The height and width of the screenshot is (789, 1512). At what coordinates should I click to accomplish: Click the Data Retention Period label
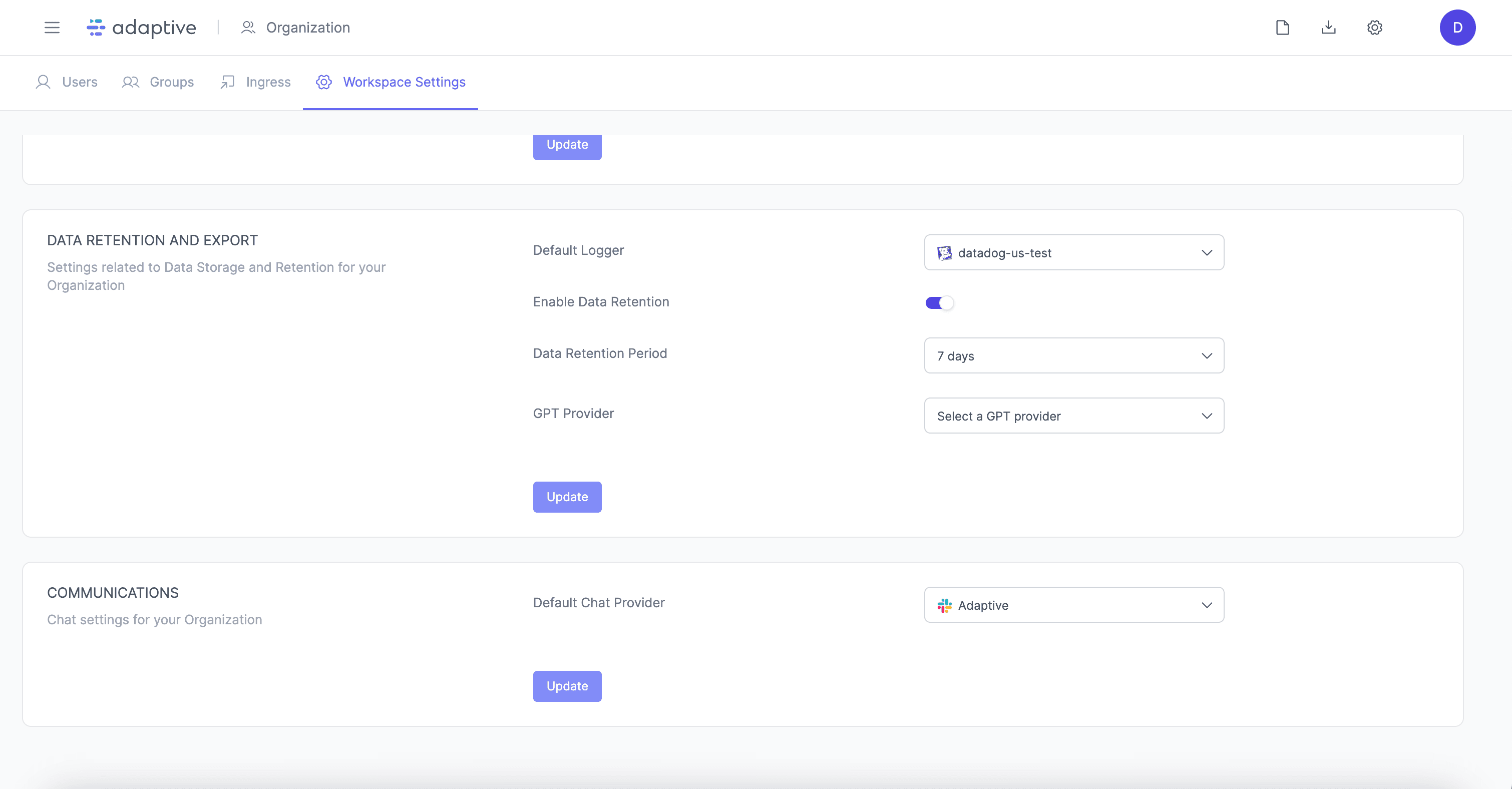[x=600, y=353]
